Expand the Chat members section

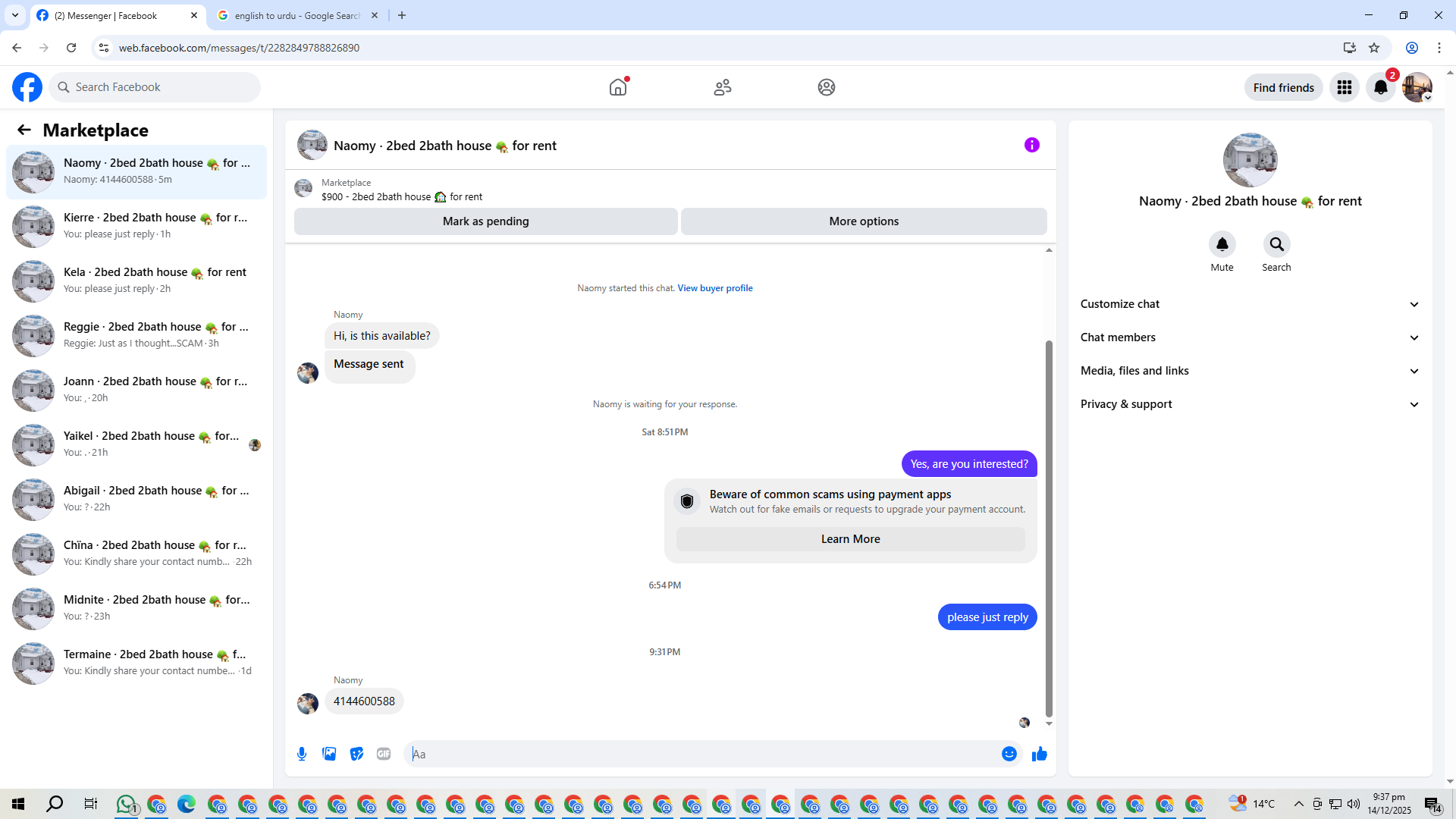pos(1250,337)
